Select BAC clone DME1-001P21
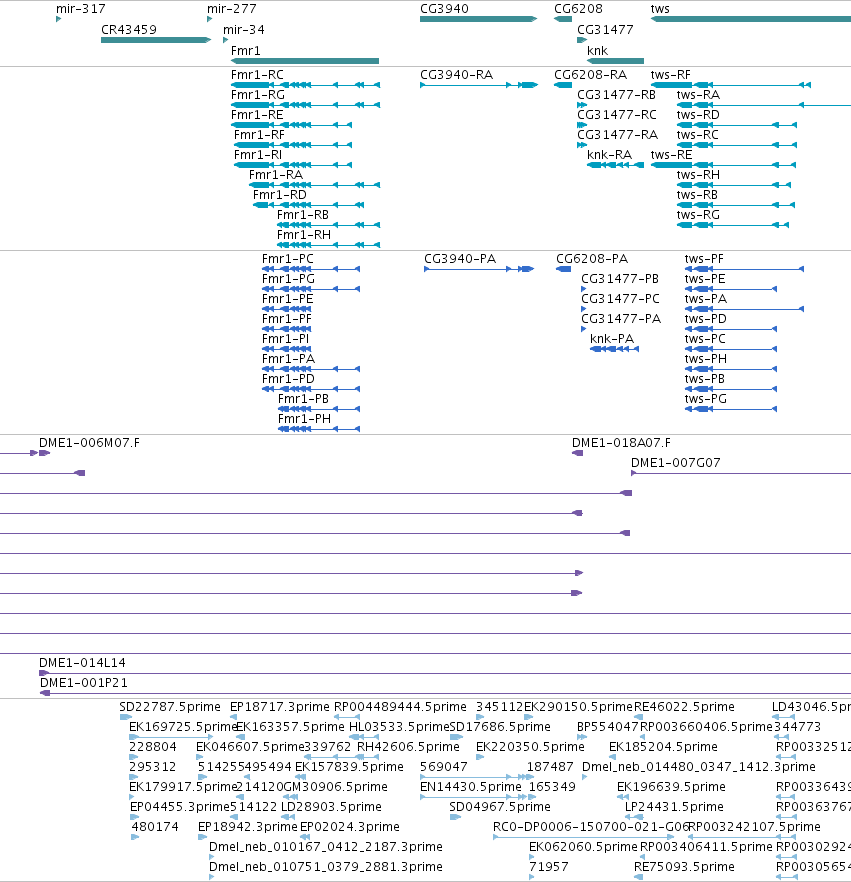Viewport: 851px width, 882px height. pyautogui.click(x=445, y=693)
